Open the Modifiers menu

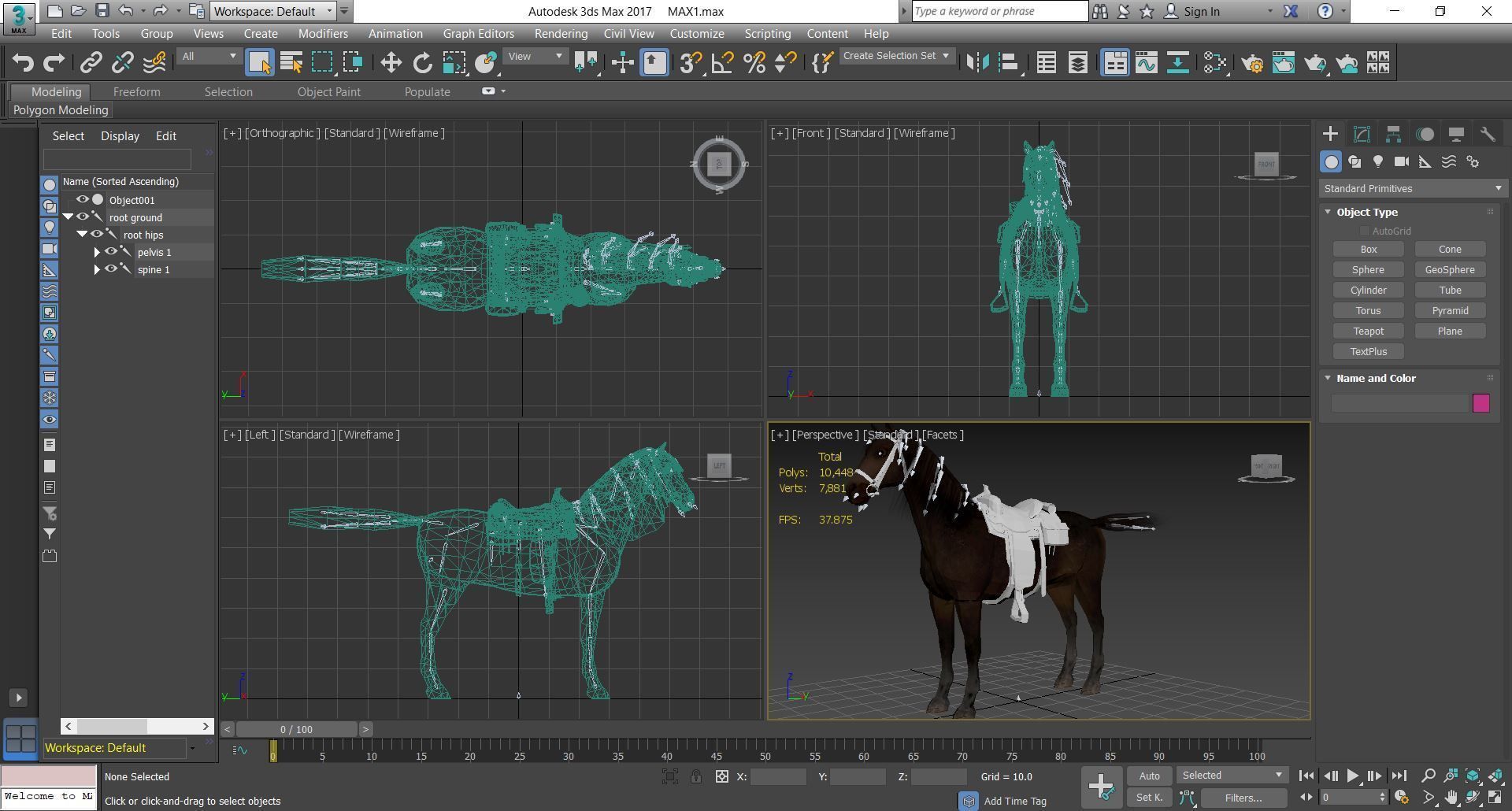point(323,34)
